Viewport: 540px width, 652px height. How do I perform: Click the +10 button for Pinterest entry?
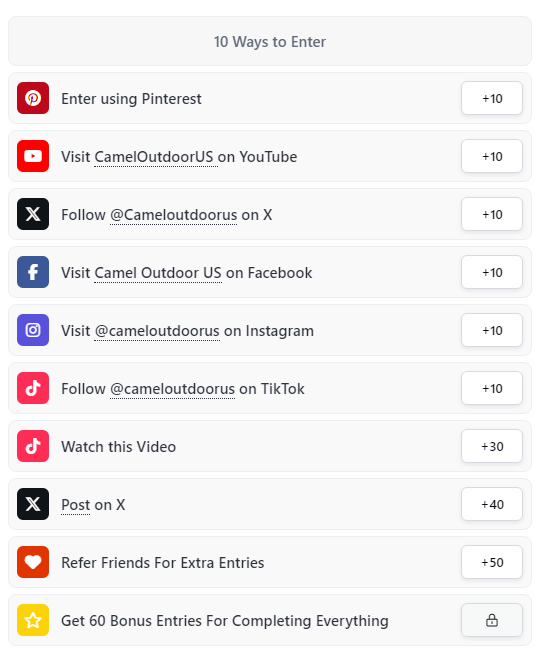tap(492, 98)
